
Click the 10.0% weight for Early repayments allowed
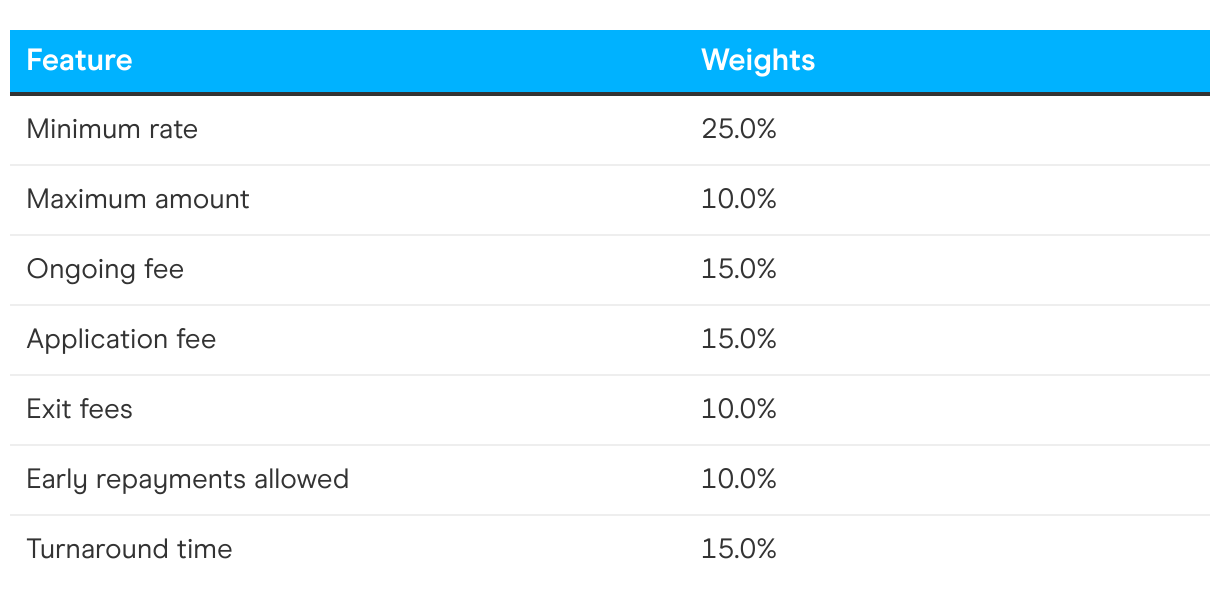[x=739, y=479]
